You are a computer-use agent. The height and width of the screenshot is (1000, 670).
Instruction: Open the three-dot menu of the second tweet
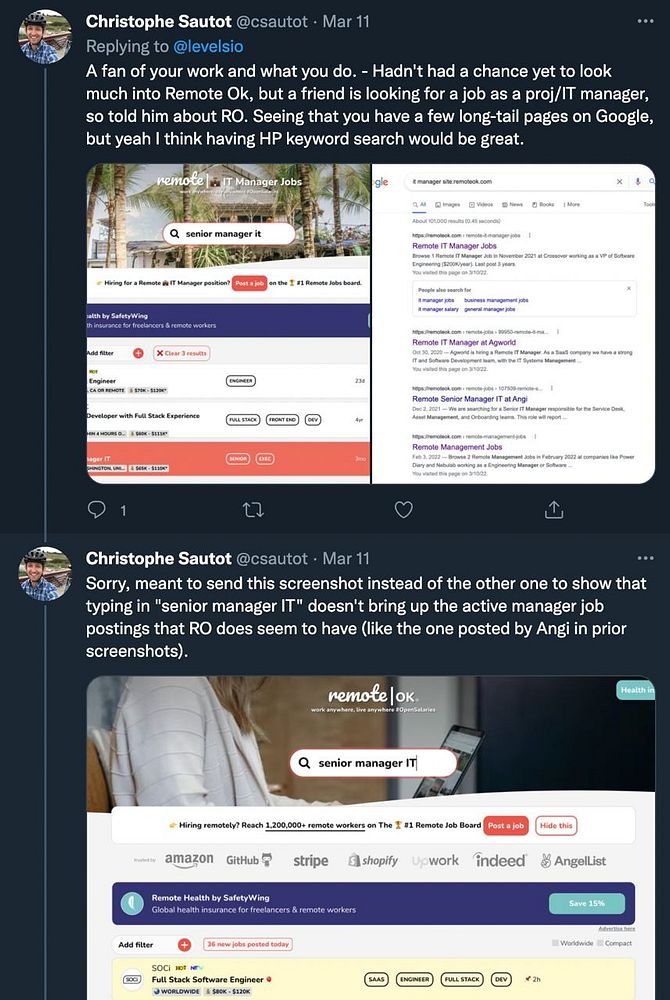tap(645, 558)
